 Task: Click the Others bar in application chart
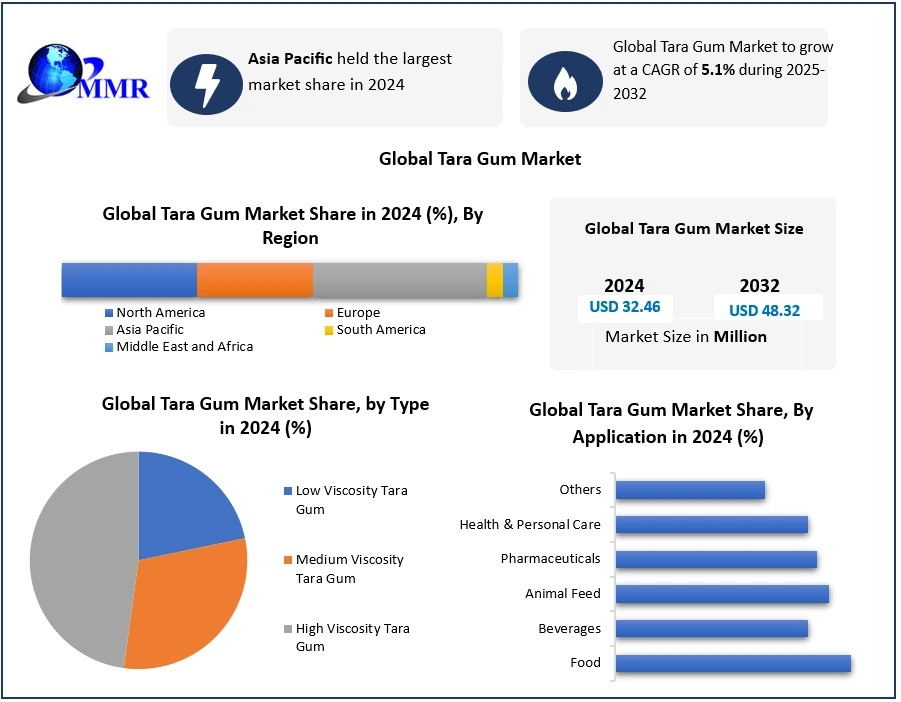pos(689,490)
